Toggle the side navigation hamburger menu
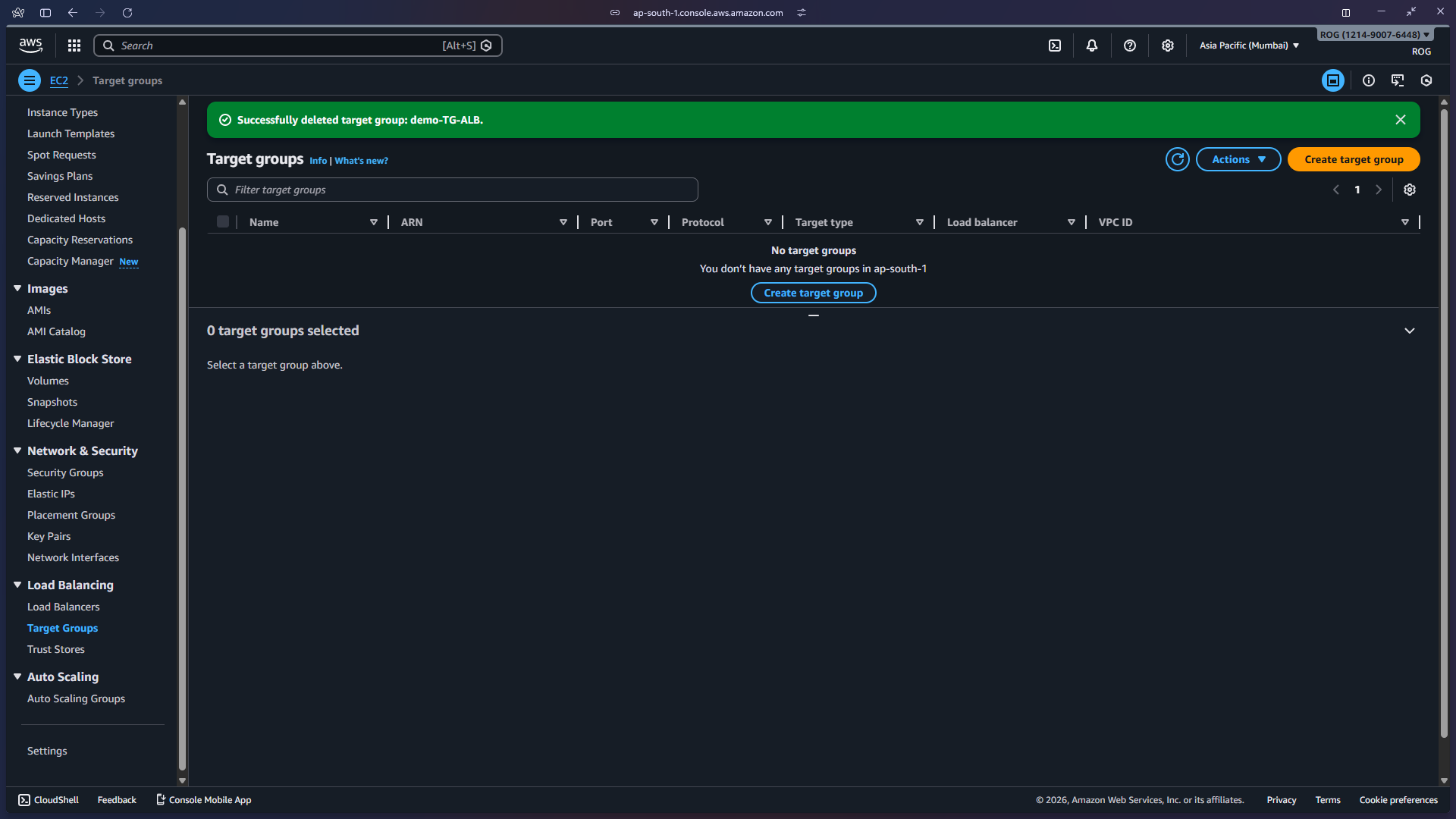The width and height of the screenshot is (1456, 819). (30, 80)
